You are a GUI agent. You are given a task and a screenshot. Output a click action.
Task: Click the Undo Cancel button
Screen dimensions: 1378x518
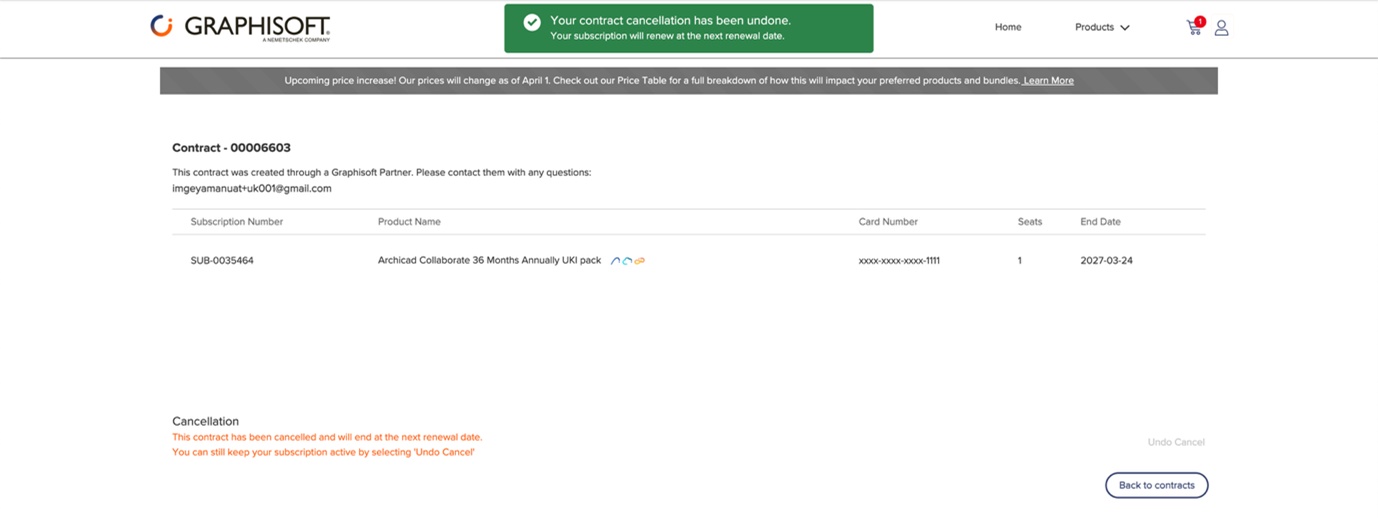coord(1176,442)
